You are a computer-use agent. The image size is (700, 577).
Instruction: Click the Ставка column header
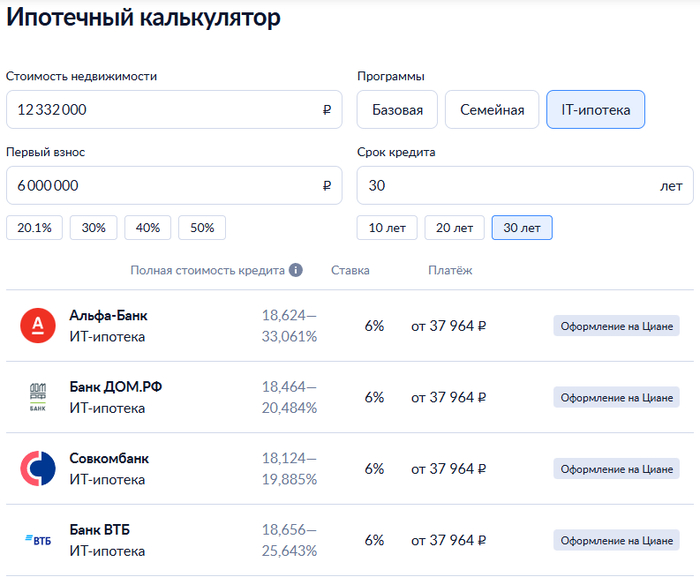coord(350,270)
